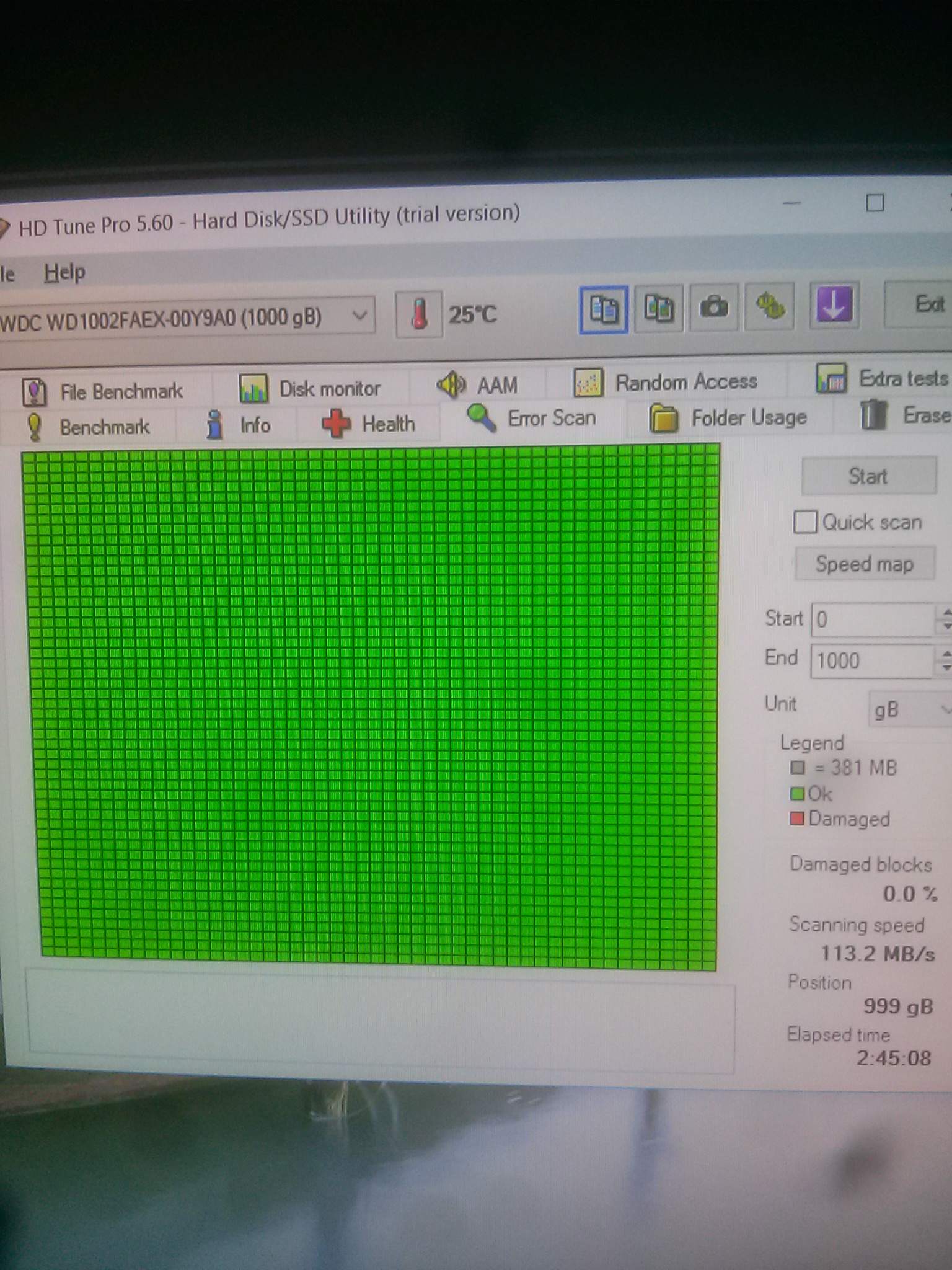
Task: Click the Random Access tab icon
Action: 588,382
